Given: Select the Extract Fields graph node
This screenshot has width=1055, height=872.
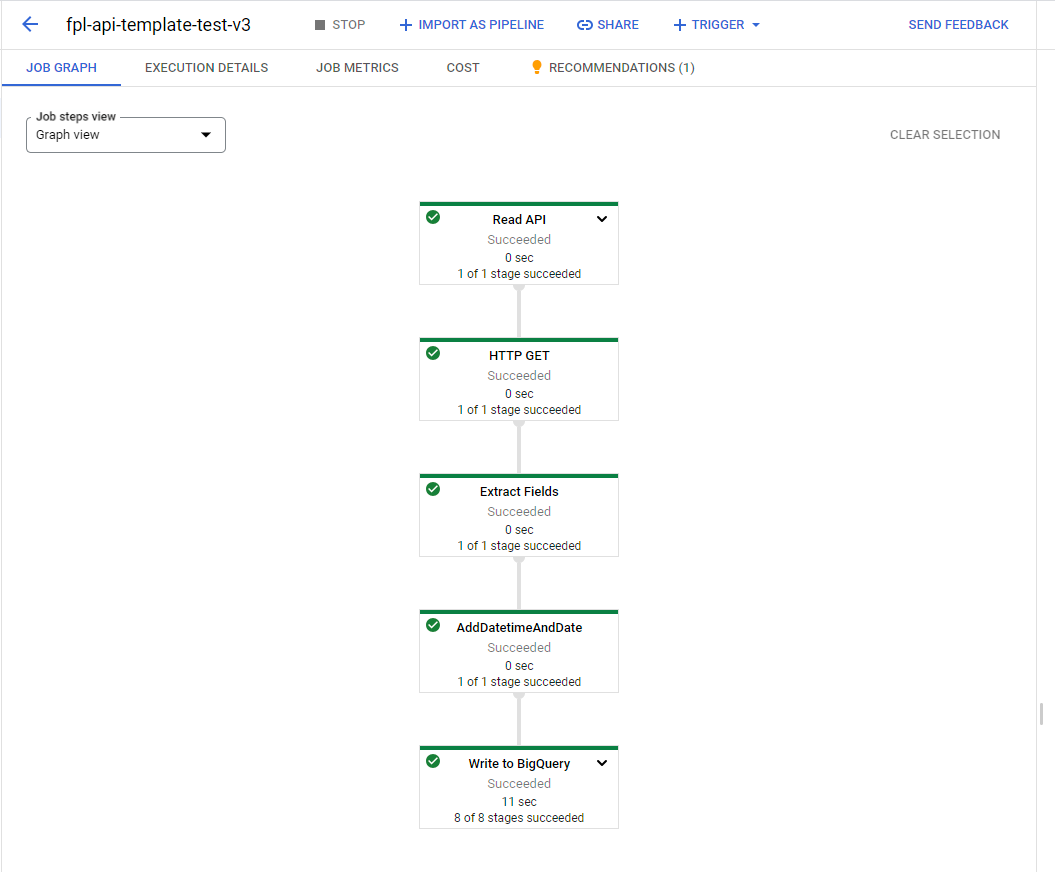Looking at the screenshot, I should (x=519, y=515).
